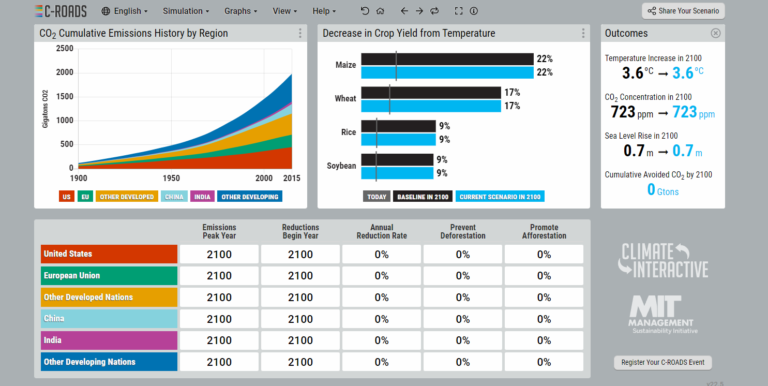The width and height of the screenshot is (768, 386).
Task: Edit United States Reductions Begin Year field
Action: (x=300, y=254)
